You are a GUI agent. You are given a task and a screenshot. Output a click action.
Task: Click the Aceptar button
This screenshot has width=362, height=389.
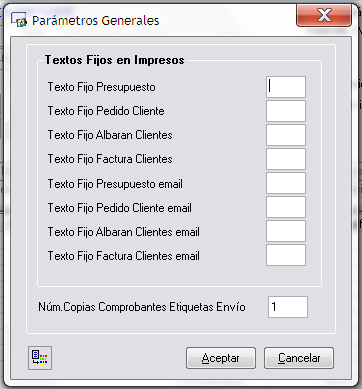tap(221, 358)
